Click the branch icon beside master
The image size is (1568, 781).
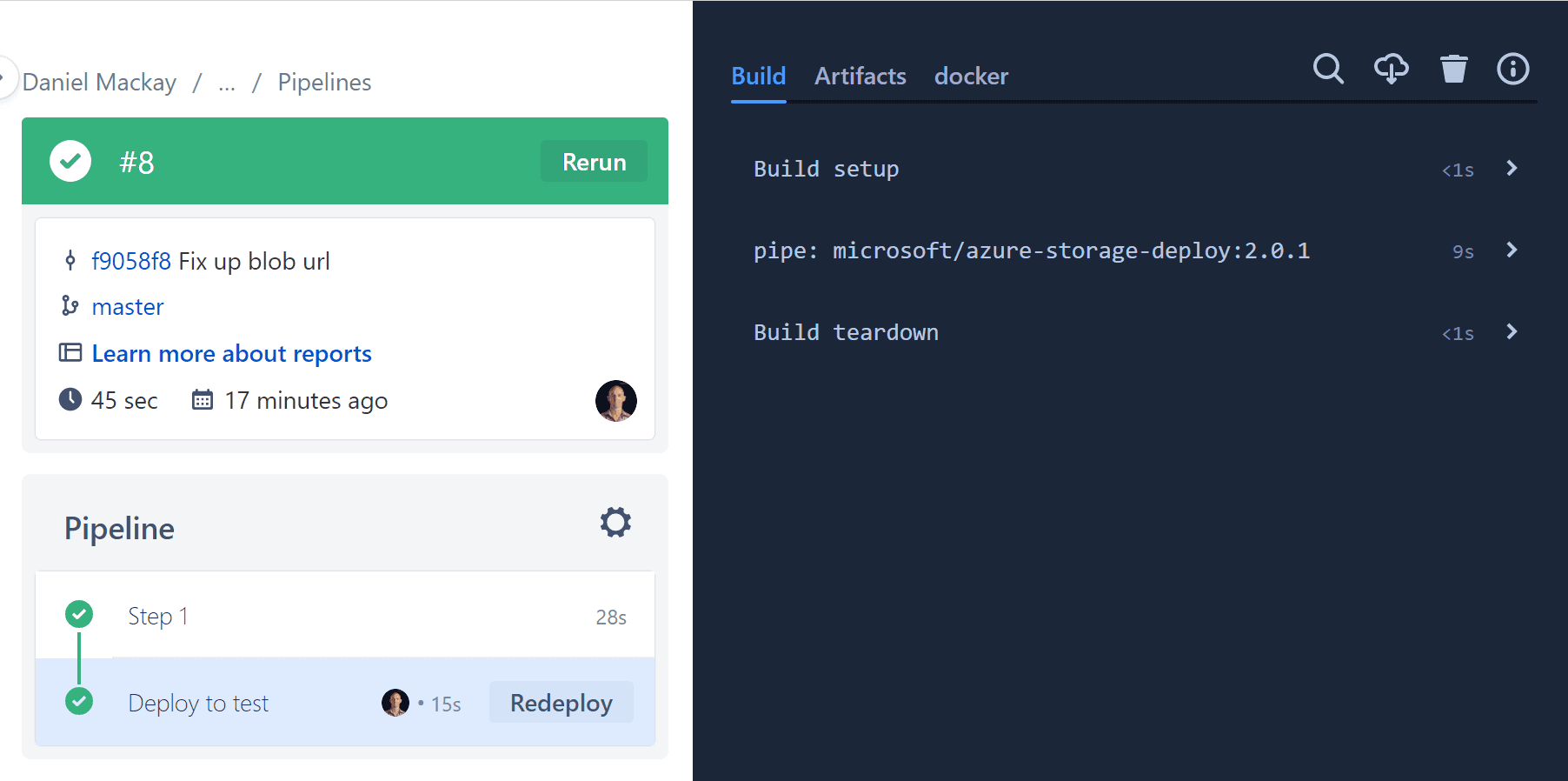pyautogui.click(x=70, y=306)
